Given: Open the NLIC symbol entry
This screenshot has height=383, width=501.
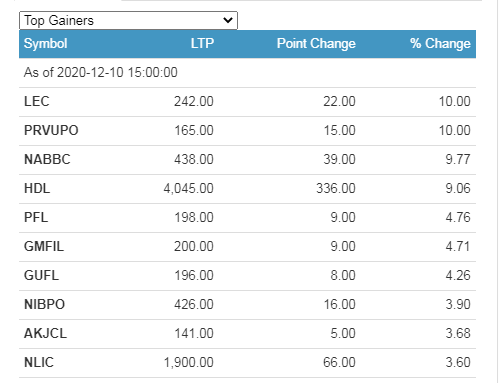Looking at the screenshot, I should pos(39,362).
